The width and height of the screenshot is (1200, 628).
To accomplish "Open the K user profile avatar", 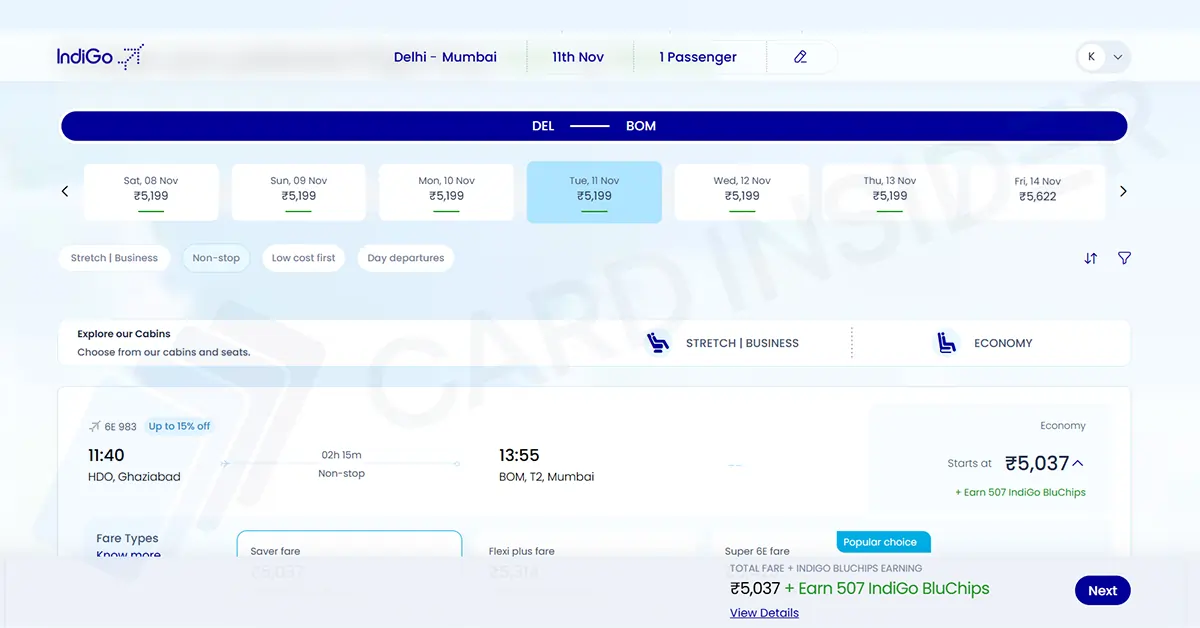I will [1091, 57].
